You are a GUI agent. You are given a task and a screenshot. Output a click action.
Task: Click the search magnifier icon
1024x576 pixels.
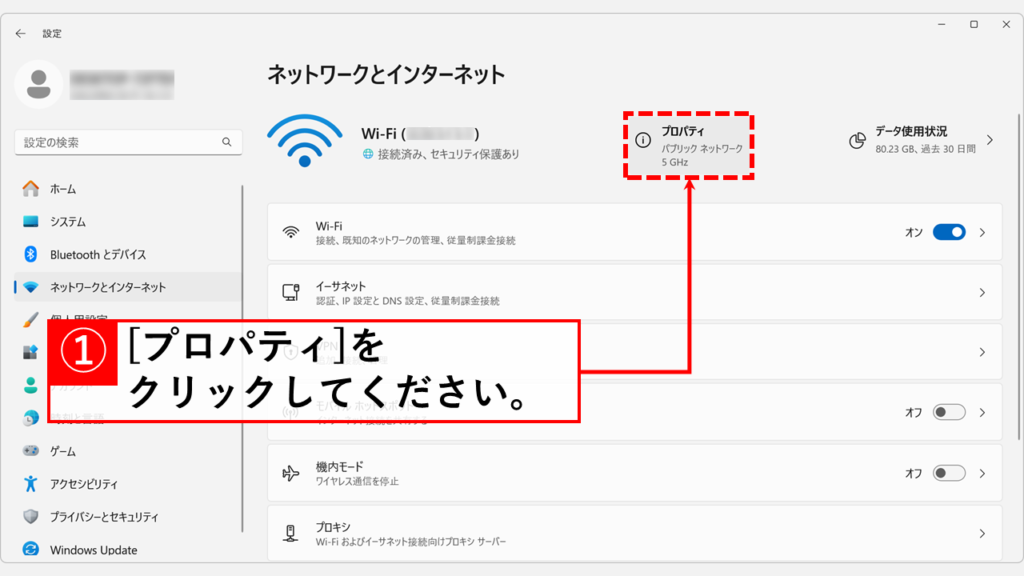pyautogui.click(x=227, y=143)
